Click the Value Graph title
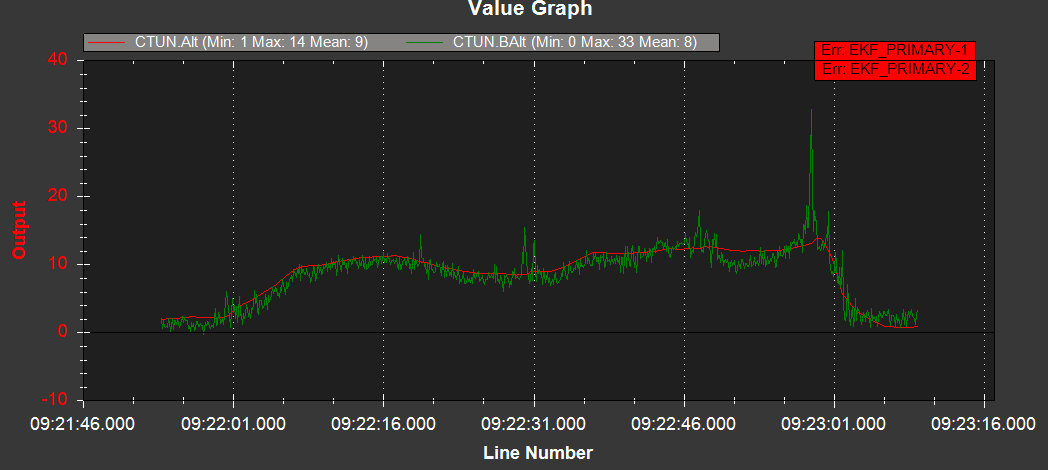This screenshot has width=1048, height=470. point(530,9)
